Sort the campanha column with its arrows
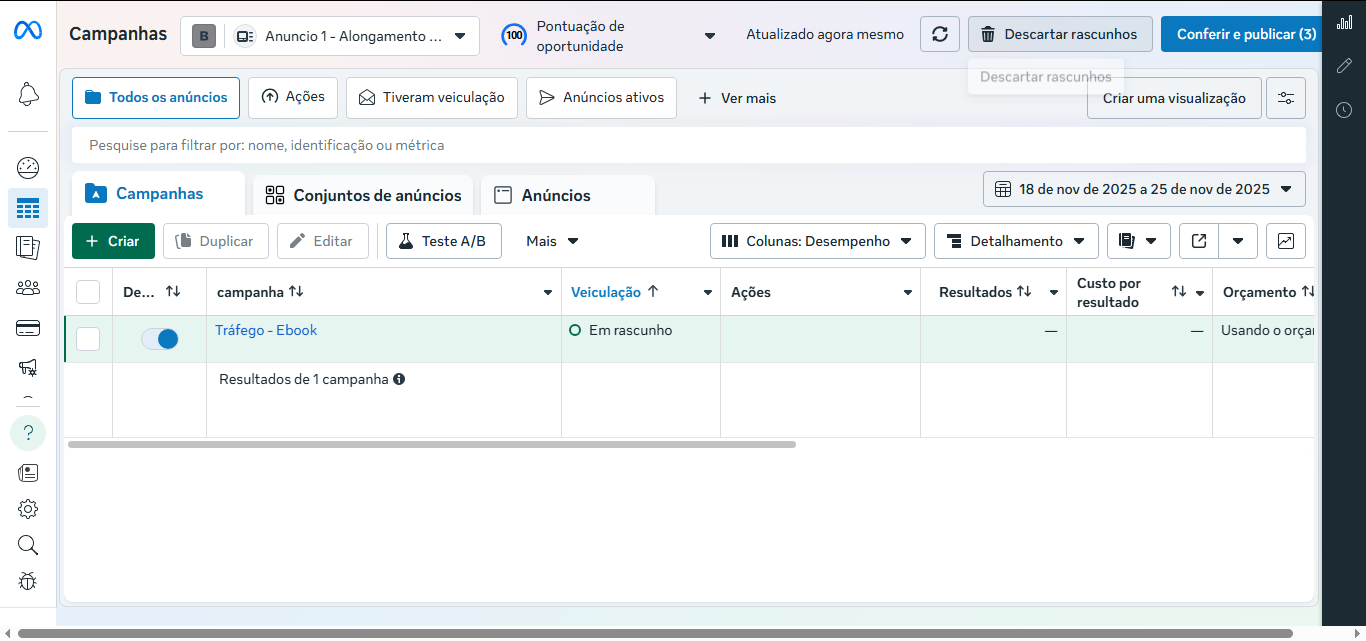The image size is (1366, 641). pyautogui.click(x=296, y=292)
